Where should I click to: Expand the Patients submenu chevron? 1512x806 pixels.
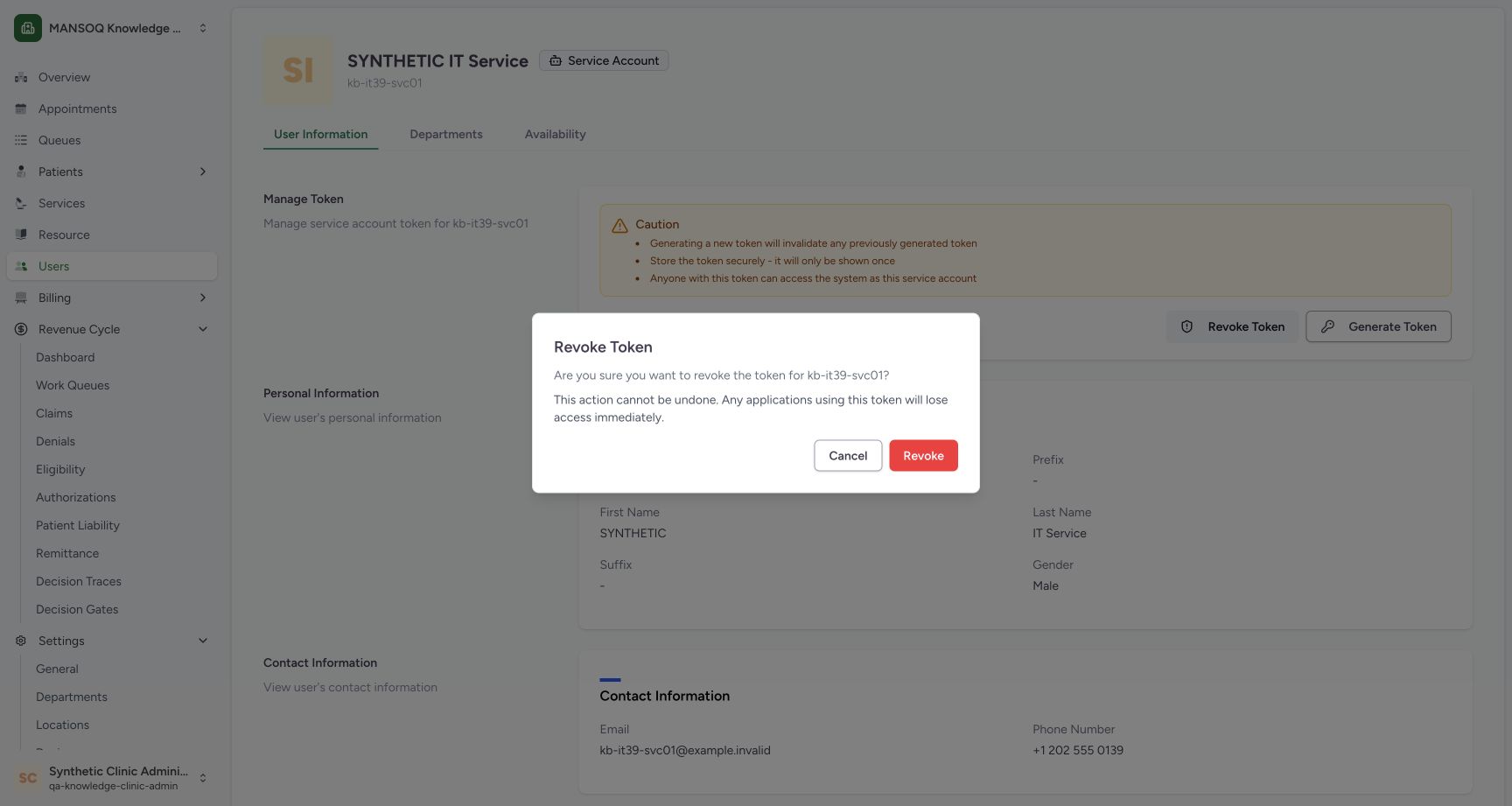click(203, 172)
